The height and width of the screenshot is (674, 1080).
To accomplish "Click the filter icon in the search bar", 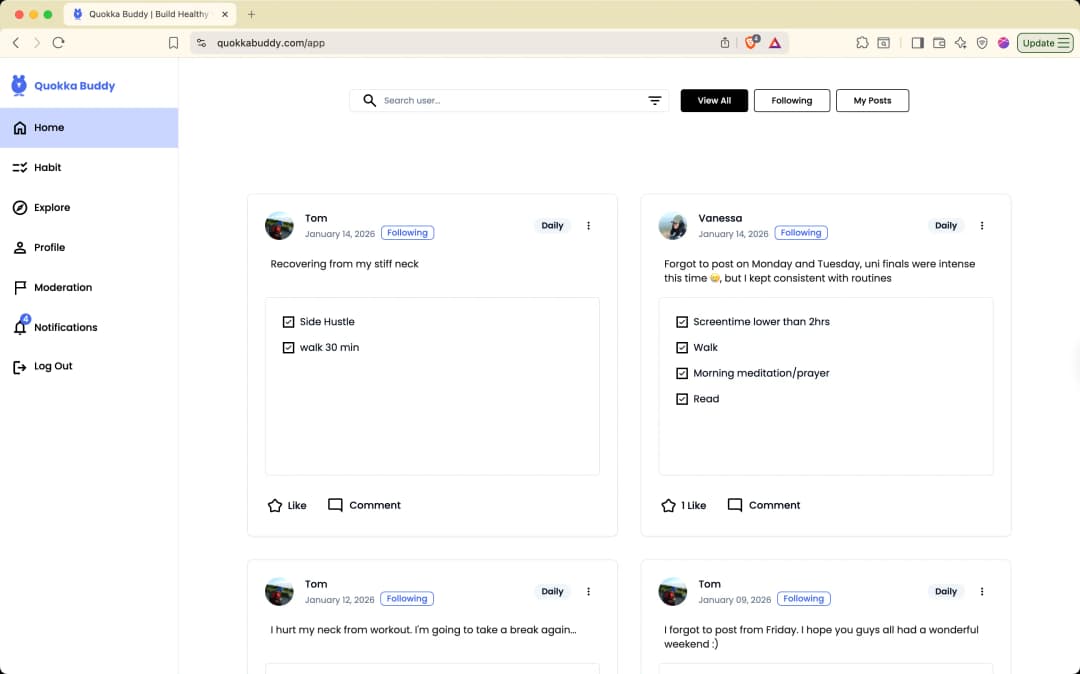I will (x=655, y=101).
